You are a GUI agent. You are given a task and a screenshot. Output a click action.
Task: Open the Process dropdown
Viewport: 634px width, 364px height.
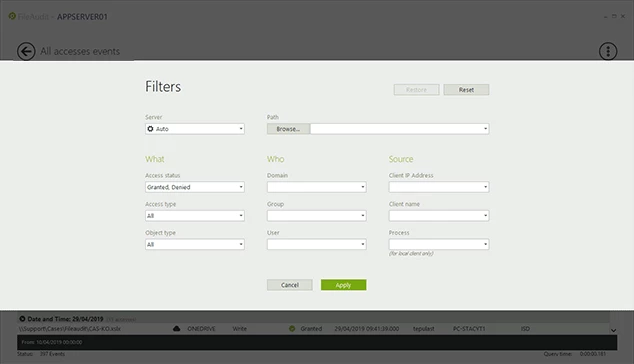pyautogui.click(x=439, y=244)
